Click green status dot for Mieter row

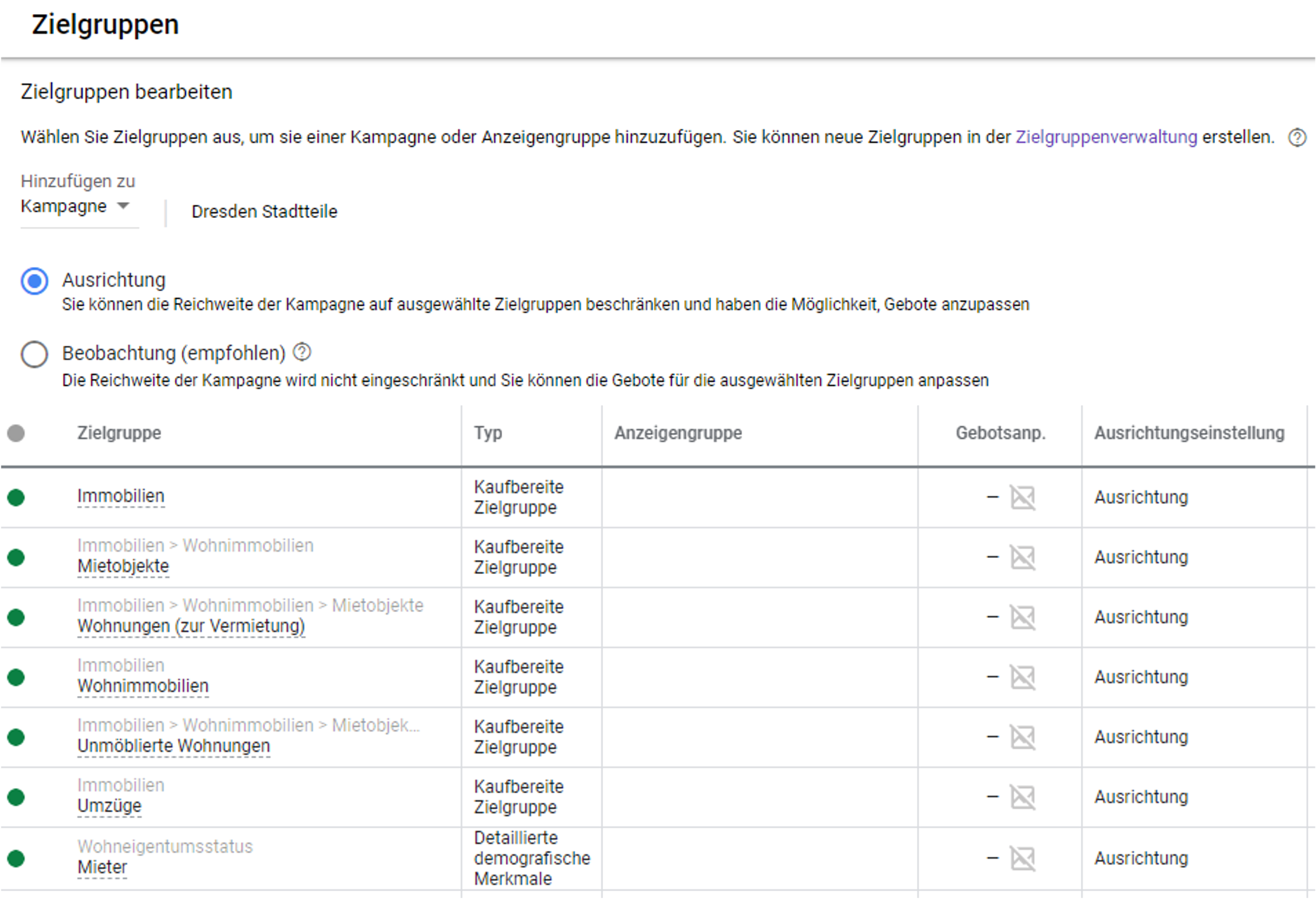tap(16, 859)
